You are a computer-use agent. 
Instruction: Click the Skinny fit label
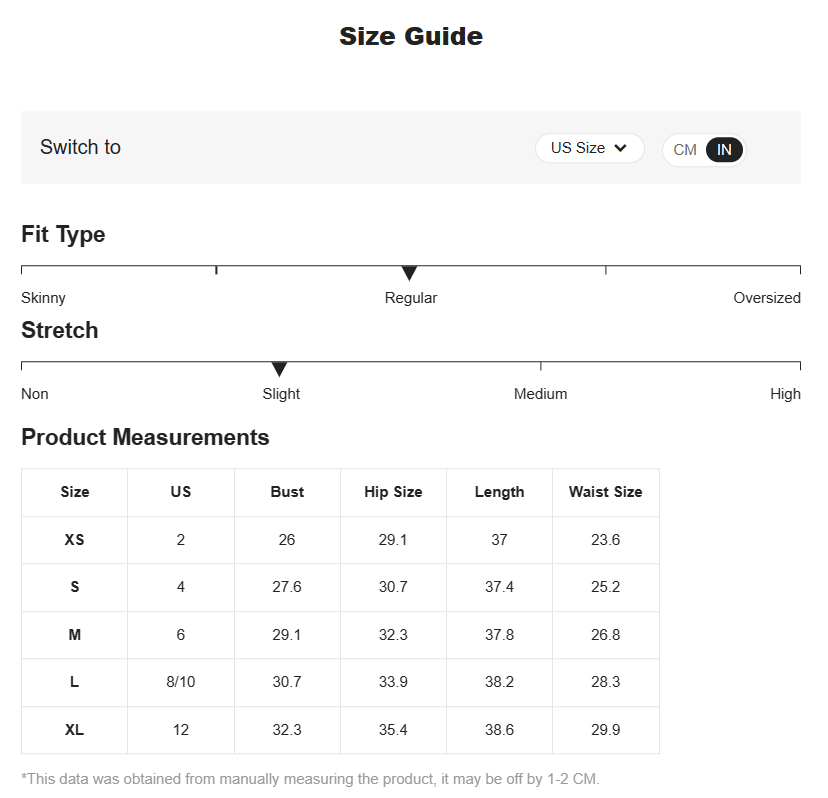tap(43, 298)
